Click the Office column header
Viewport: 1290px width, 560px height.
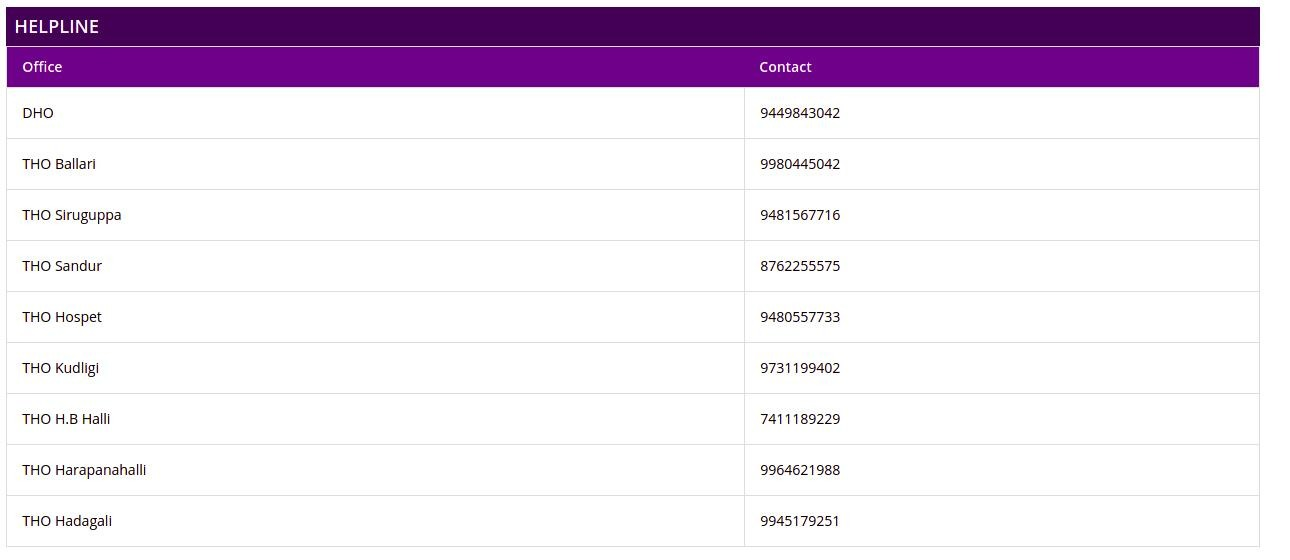point(42,67)
